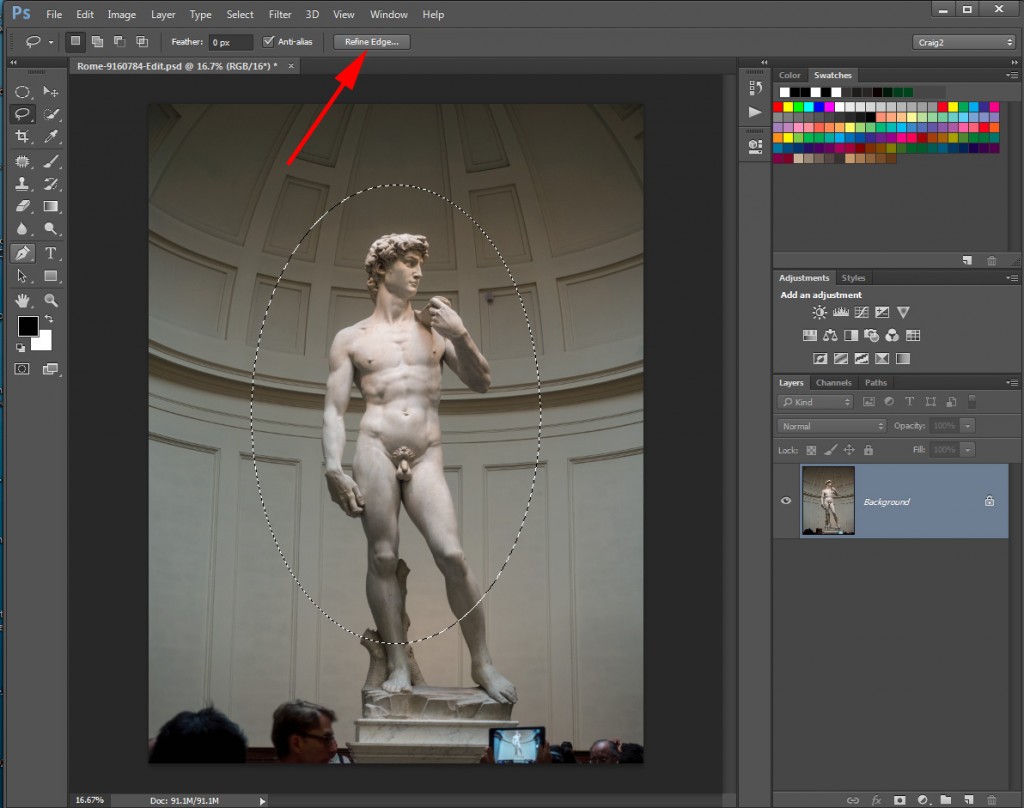Toggle Lock transparent pixels

[x=811, y=450]
